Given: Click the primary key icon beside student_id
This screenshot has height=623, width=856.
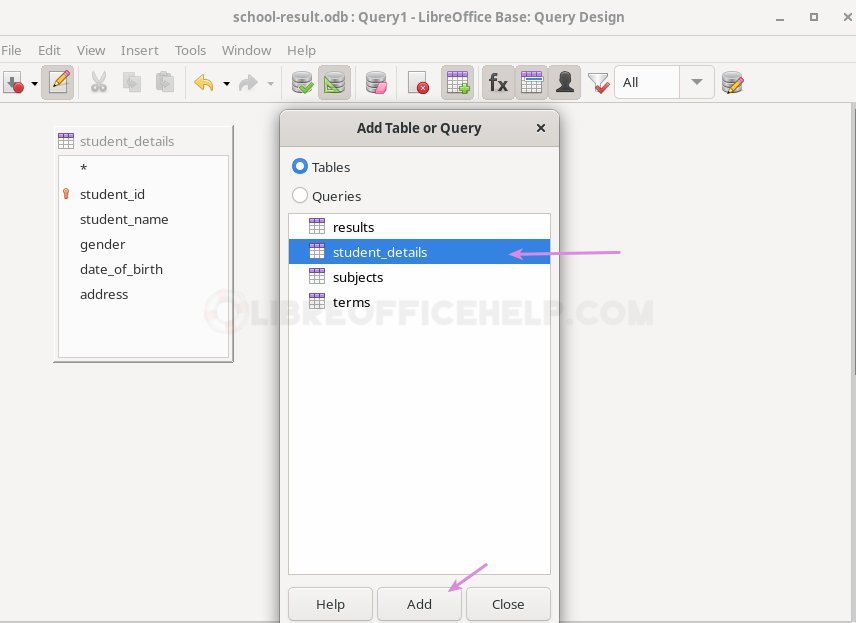Looking at the screenshot, I should (x=66, y=194).
